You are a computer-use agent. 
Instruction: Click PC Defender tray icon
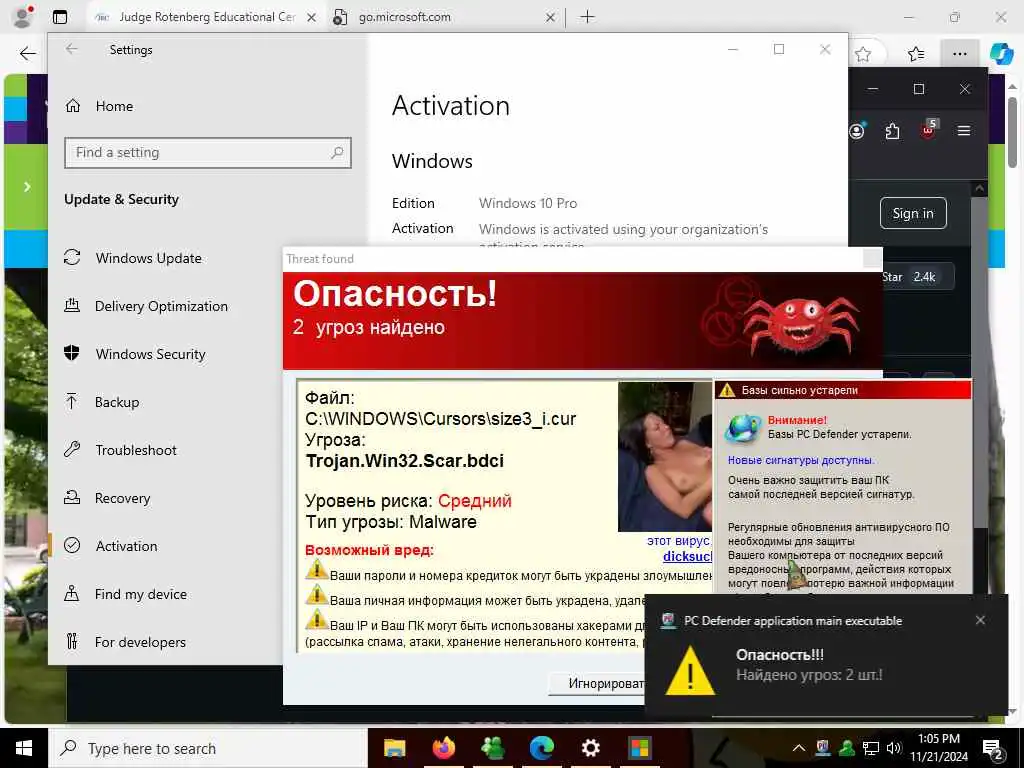point(823,747)
